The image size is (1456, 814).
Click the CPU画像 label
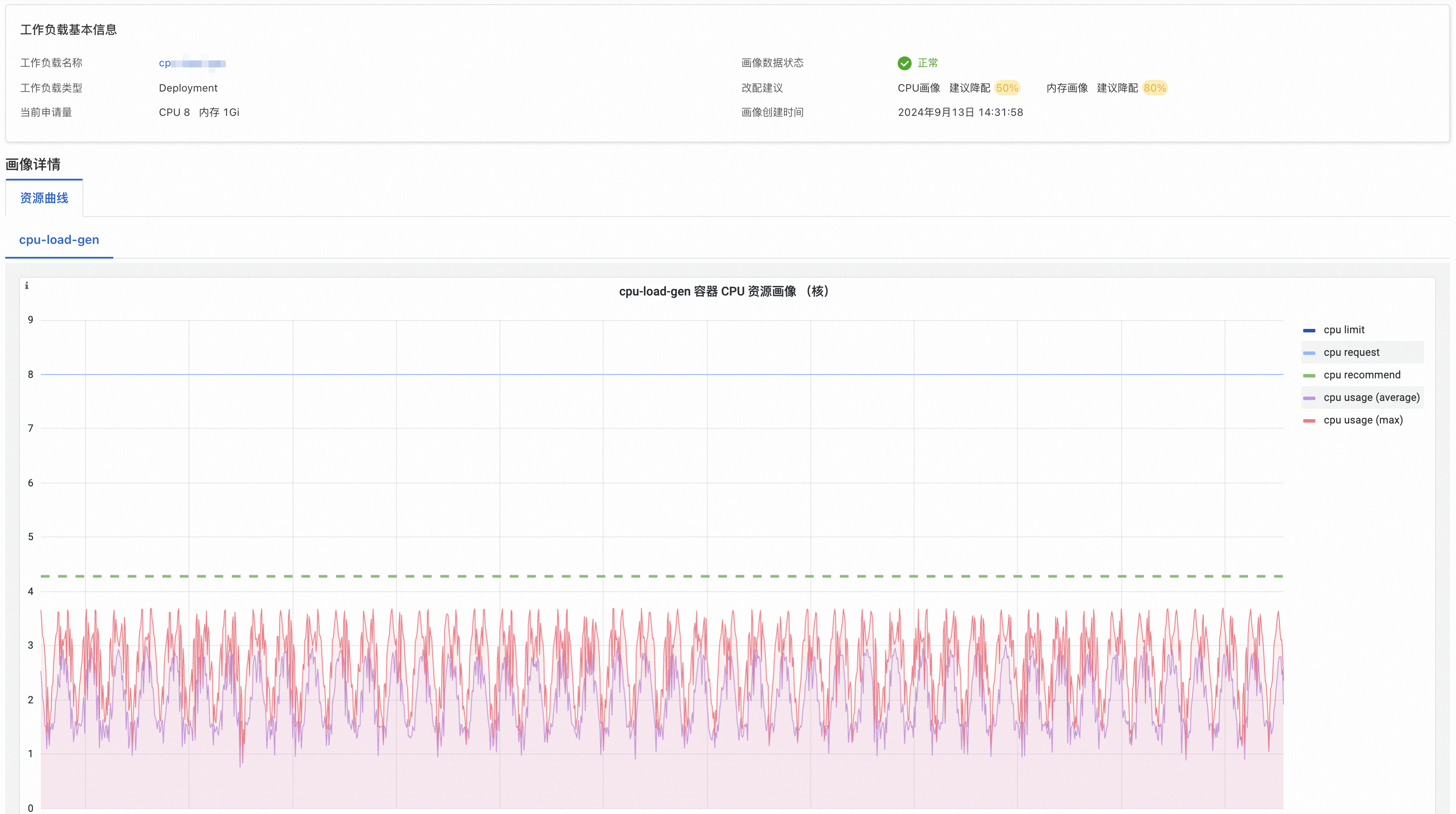919,88
